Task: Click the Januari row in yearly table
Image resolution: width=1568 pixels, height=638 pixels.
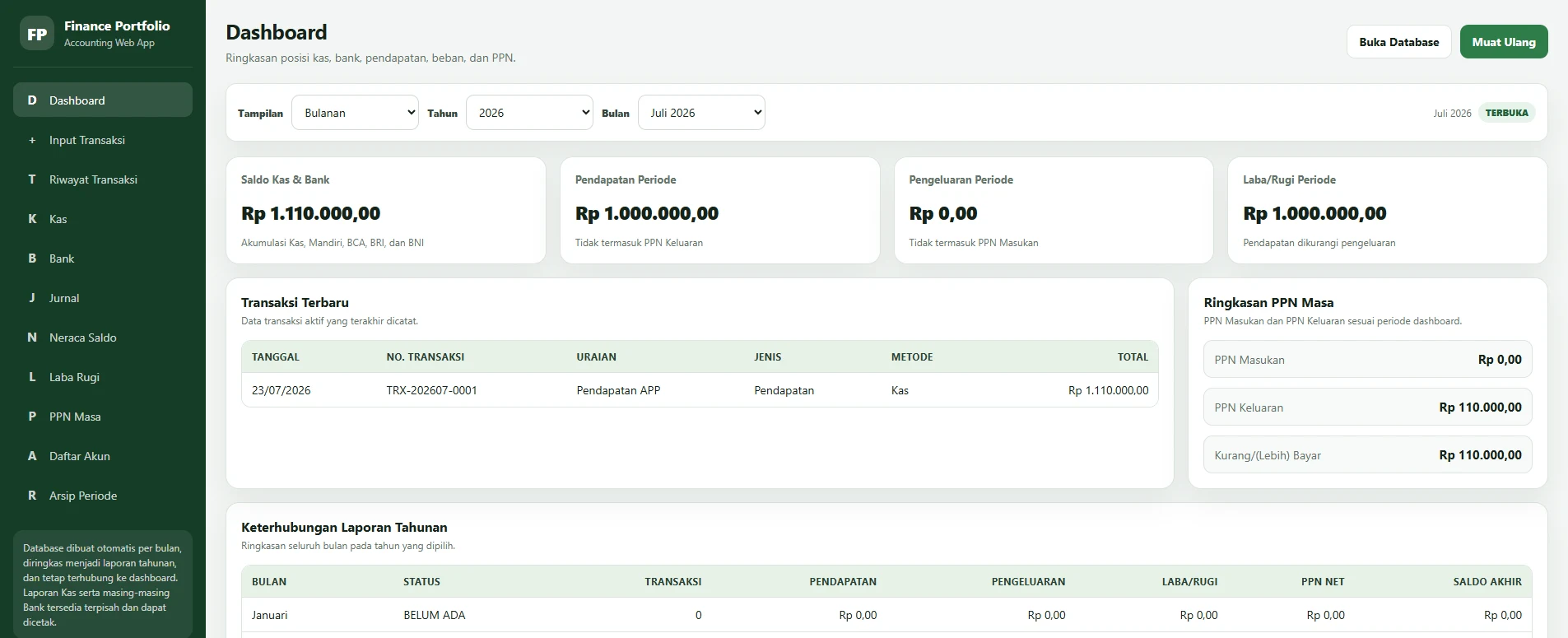Action: pyautogui.click(x=886, y=615)
